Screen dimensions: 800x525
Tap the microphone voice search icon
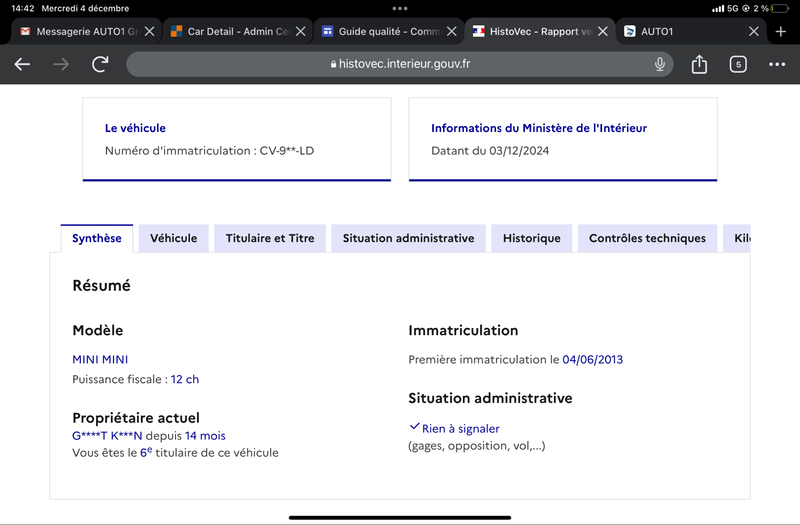[660, 64]
